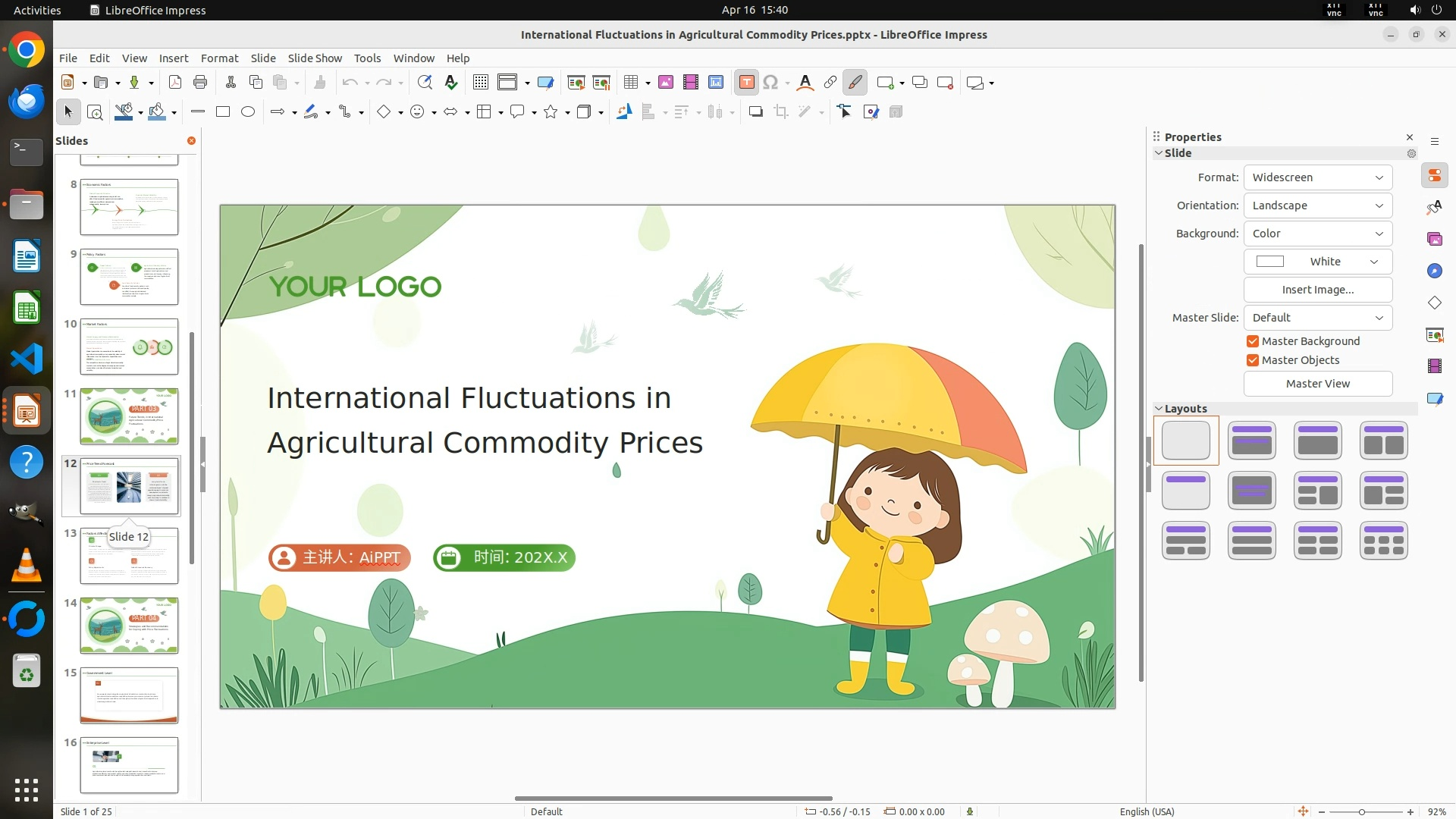Uncheck the Master Background checkbox
The height and width of the screenshot is (819, 1456).
click(x=1253, y=341)
